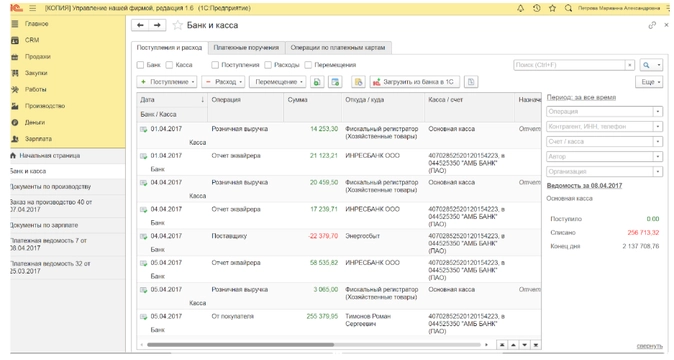674x360 pixels.
Task: Open Ведомость за 08.04.2017 link
Action: [x=584, y=186]
